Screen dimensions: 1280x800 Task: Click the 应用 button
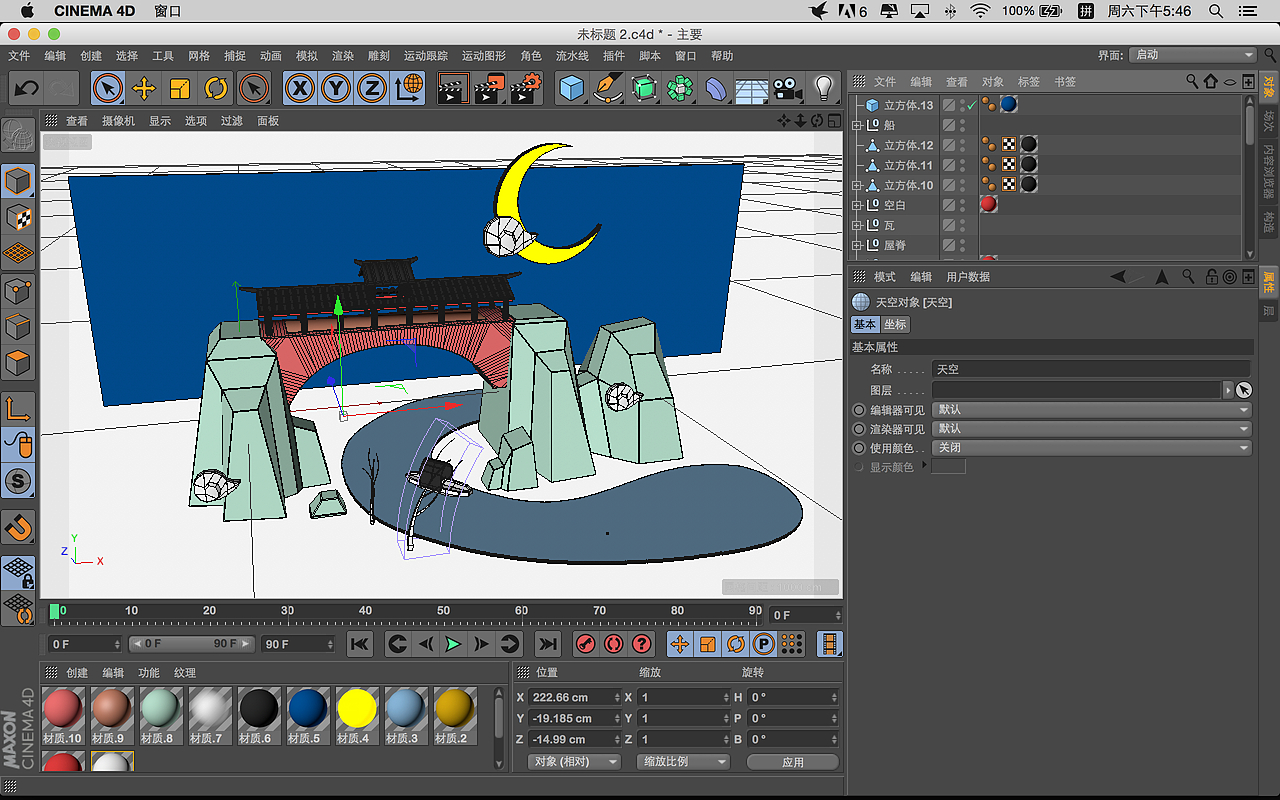pos(793,762)
